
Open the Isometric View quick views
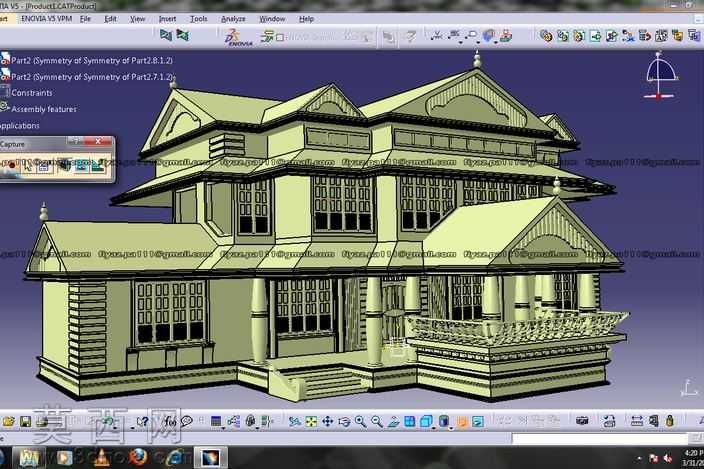click(427, 421)
